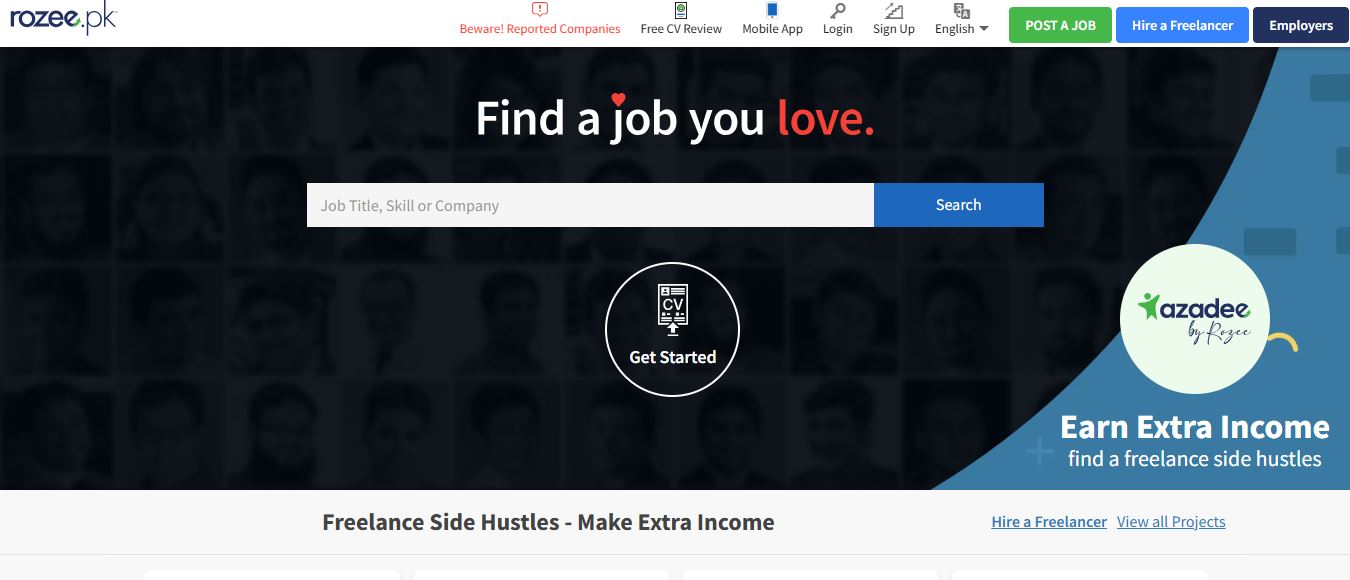Open the Beware! Reported Companies link
This screenshot has width=1350, height=580.
pyautogui.click(x=540, y=29)
